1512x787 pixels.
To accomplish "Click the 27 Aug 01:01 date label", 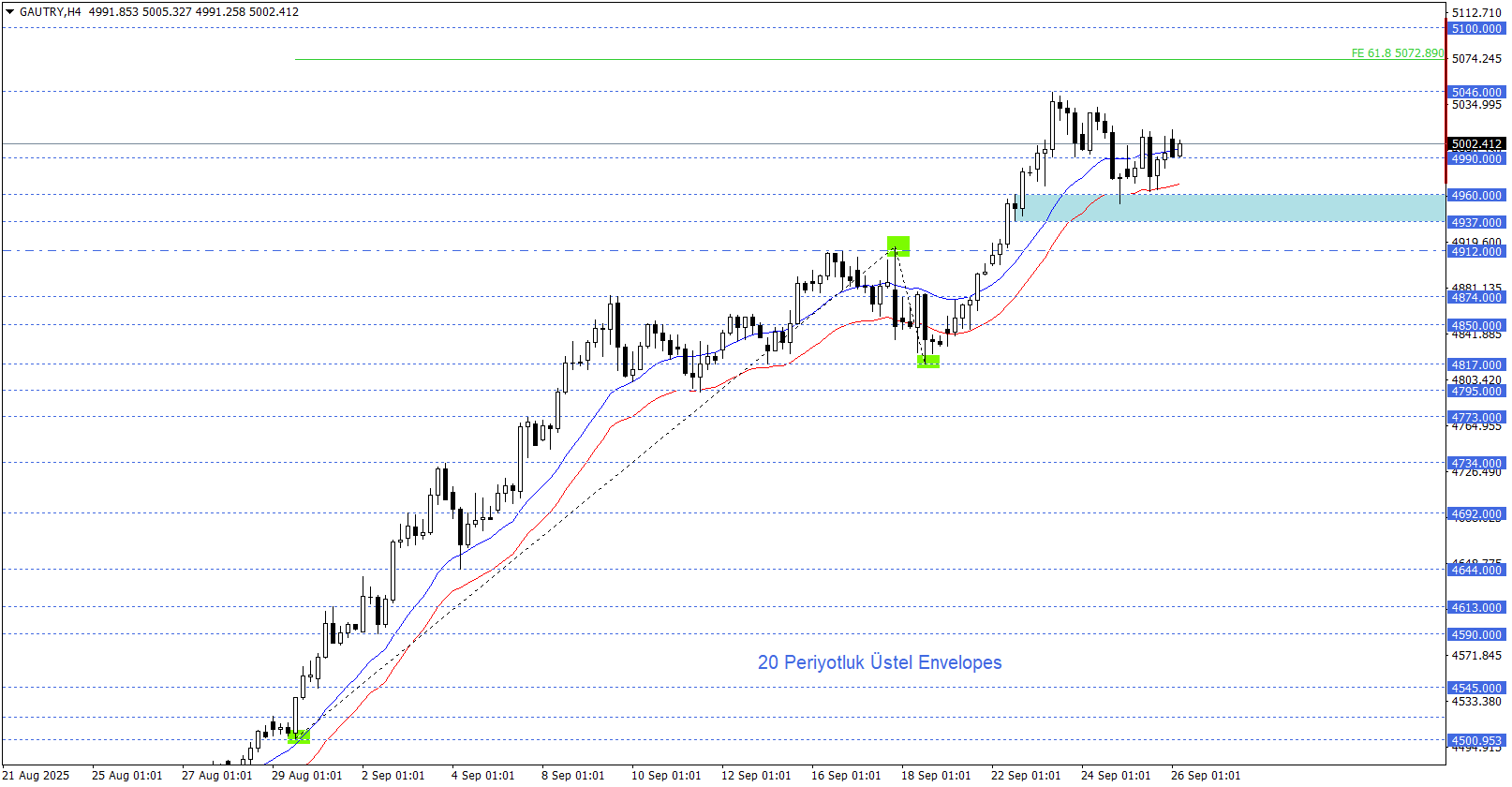I will click(x=217, y=776).
